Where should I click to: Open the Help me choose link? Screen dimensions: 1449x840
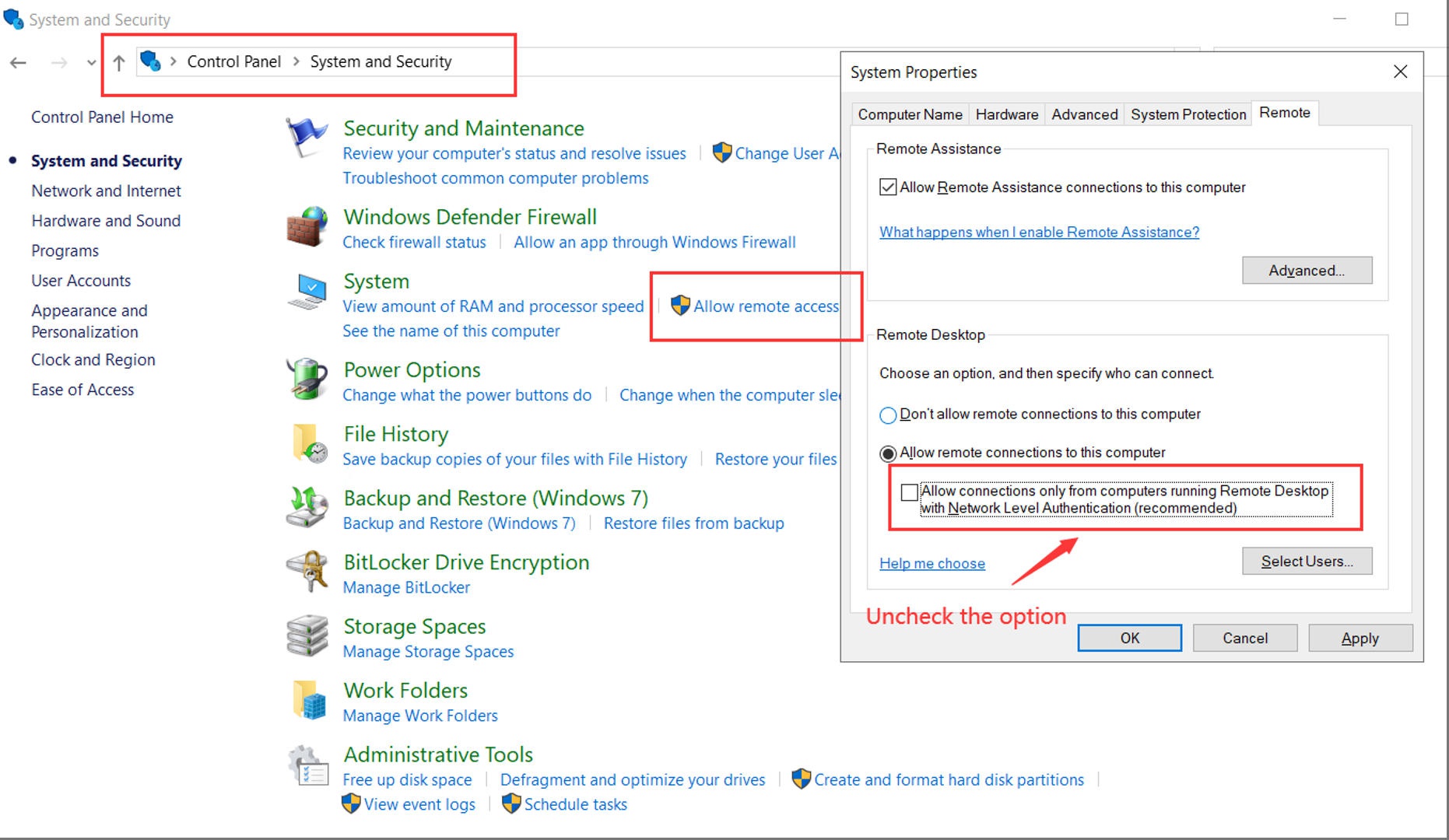tap(931, 564)
